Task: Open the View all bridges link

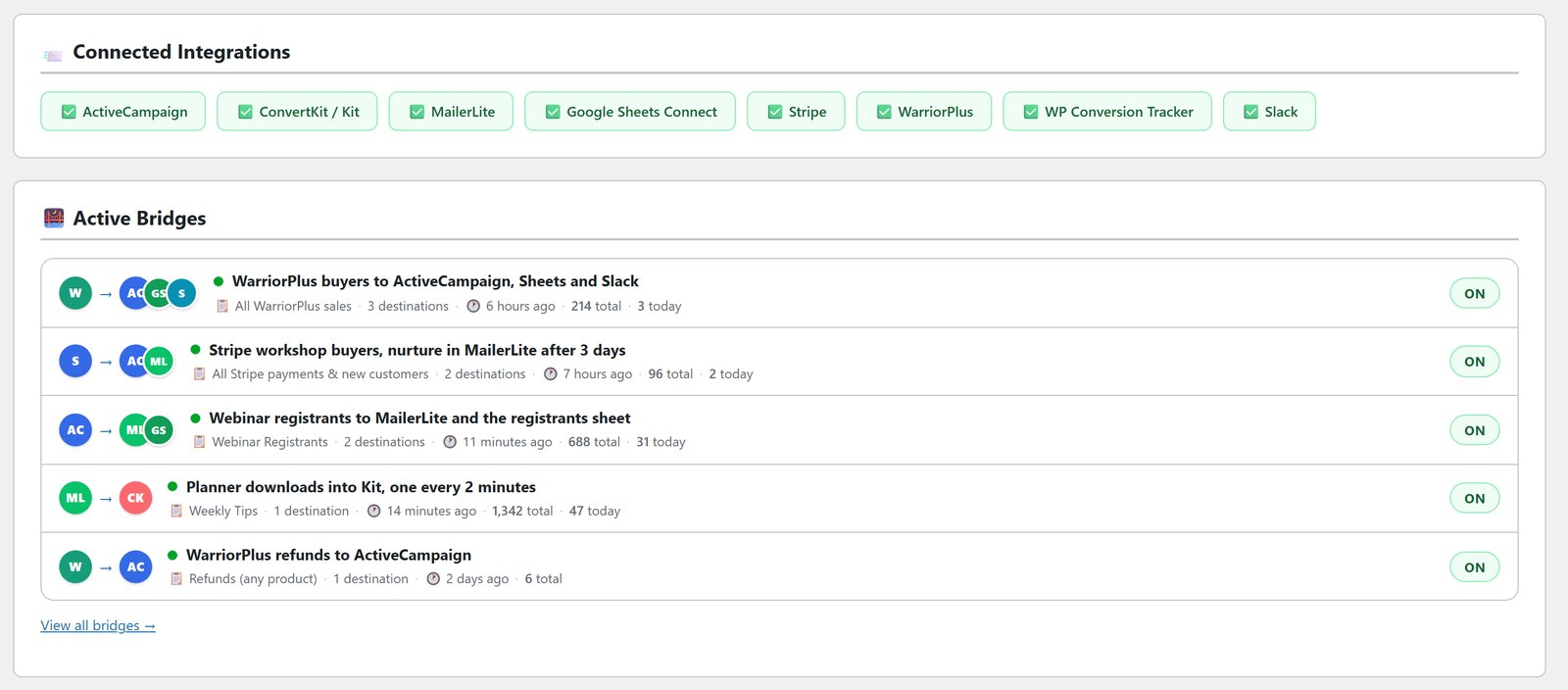Action: 98,625
